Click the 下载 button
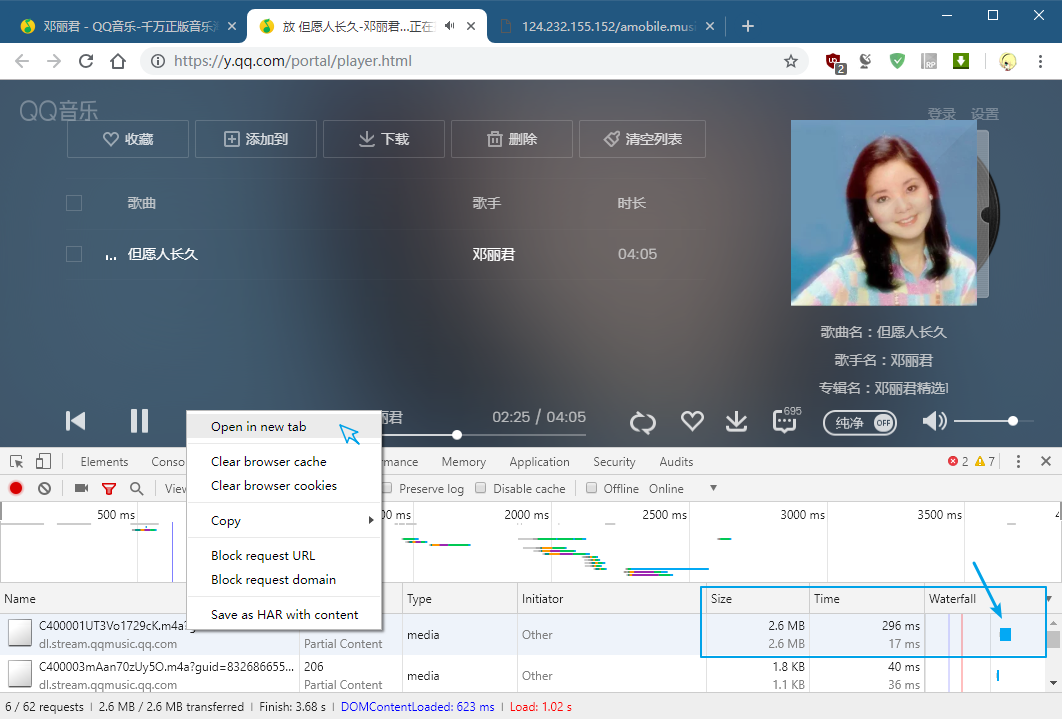 point(384,139)
